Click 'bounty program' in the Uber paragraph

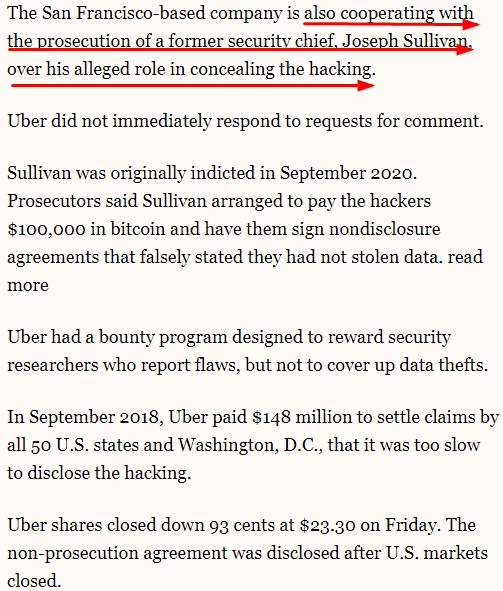tap(163, 337)
